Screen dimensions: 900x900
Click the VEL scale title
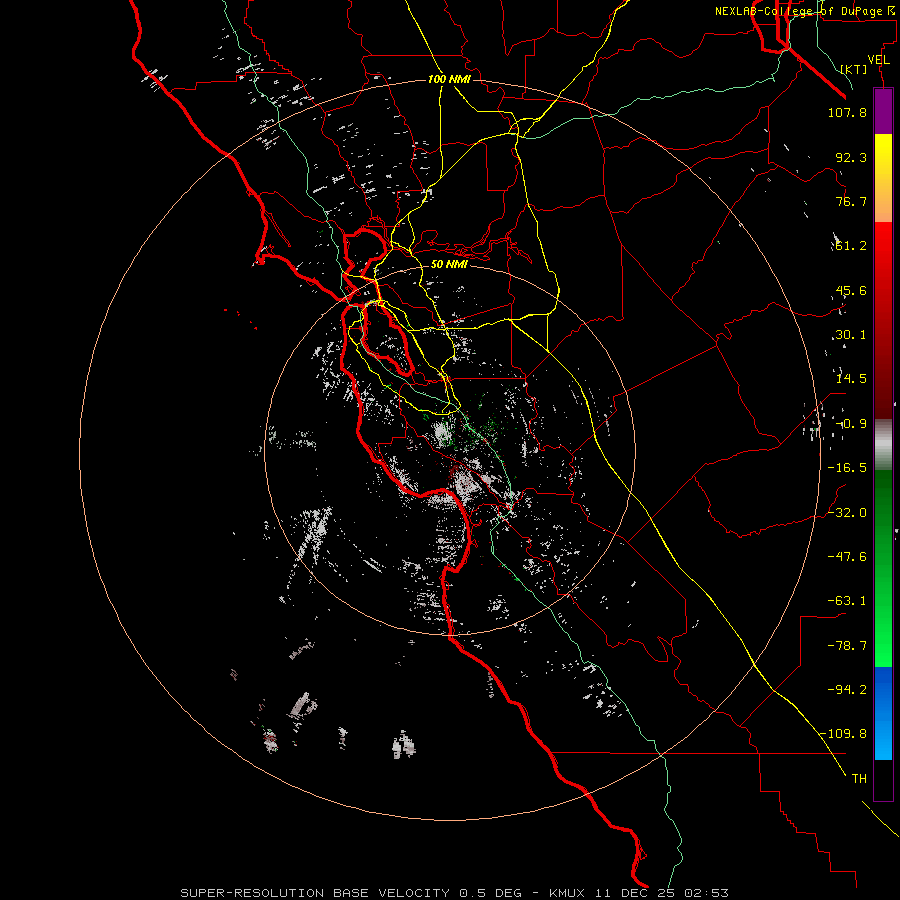[x=878, y=60]
